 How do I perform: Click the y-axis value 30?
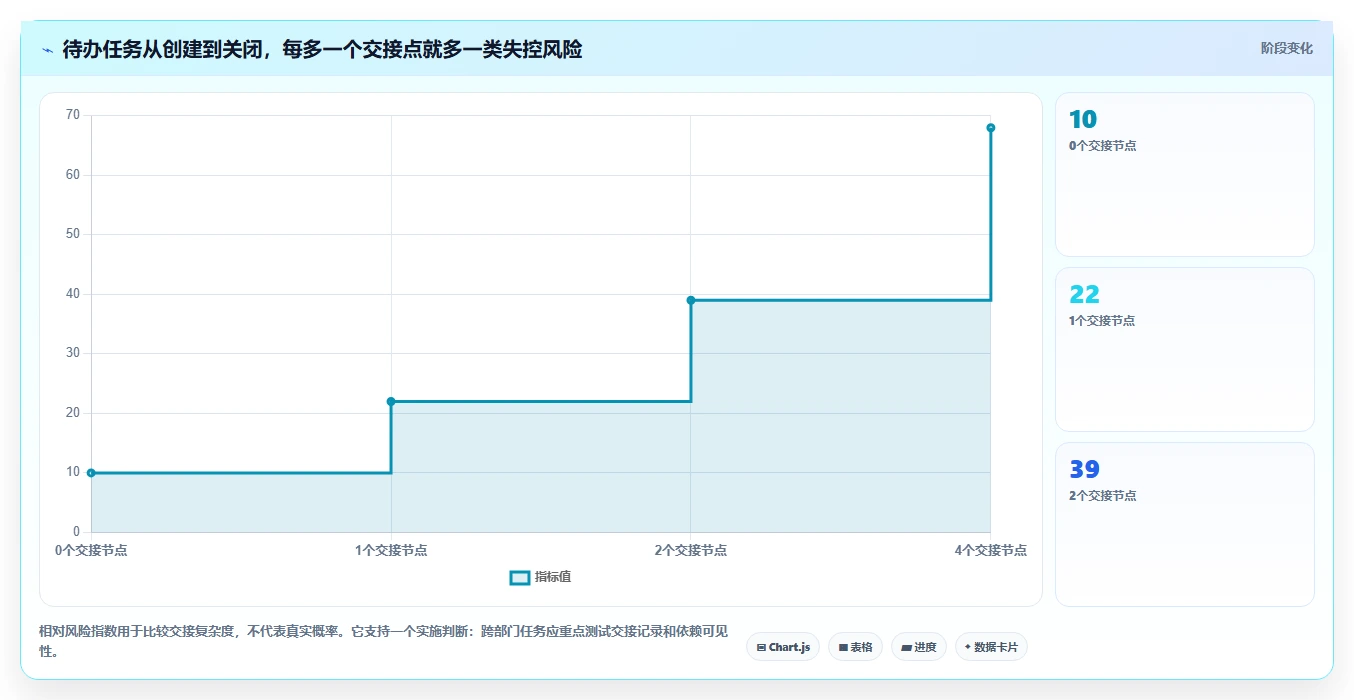pos(72,353)
